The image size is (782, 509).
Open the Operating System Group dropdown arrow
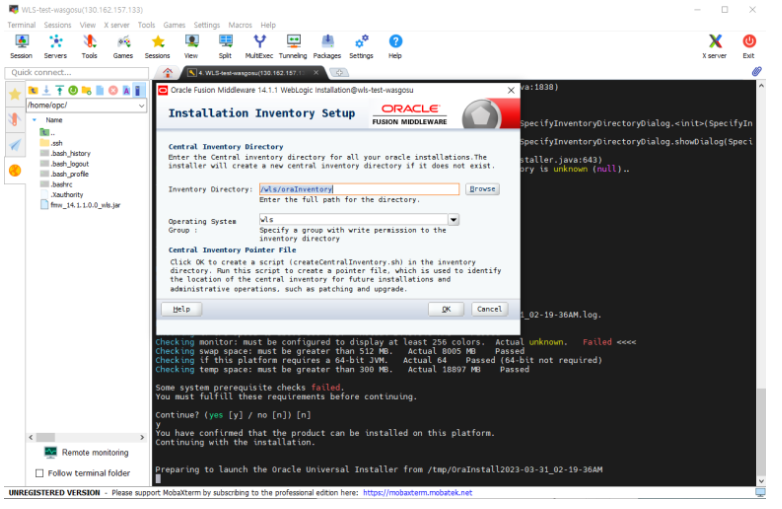click(x=454, y=220)
